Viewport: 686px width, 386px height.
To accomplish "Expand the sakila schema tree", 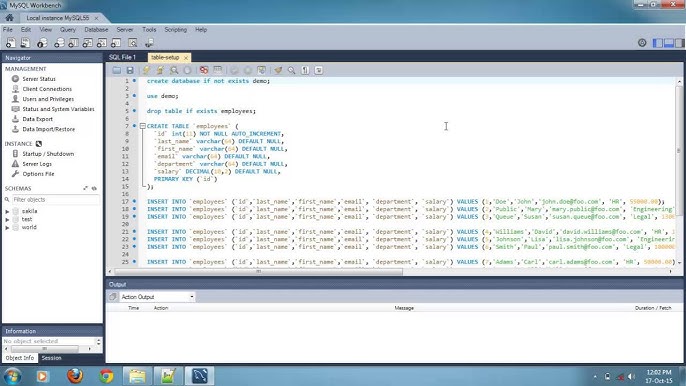I will coord(7,211).
